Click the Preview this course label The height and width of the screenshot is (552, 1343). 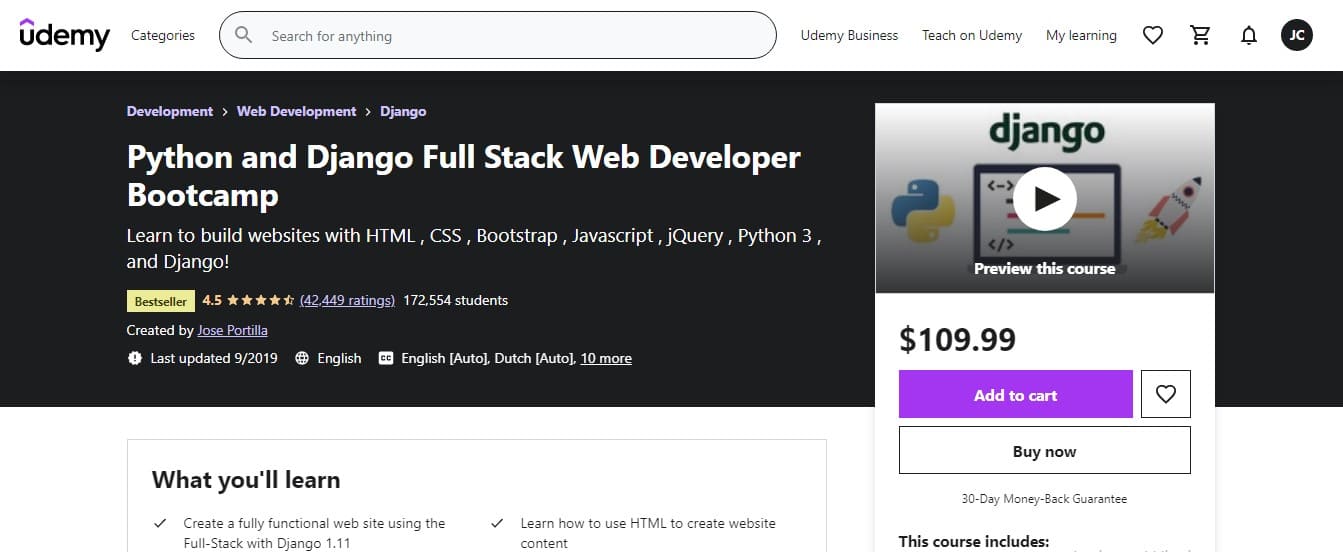click(1045, 268)
